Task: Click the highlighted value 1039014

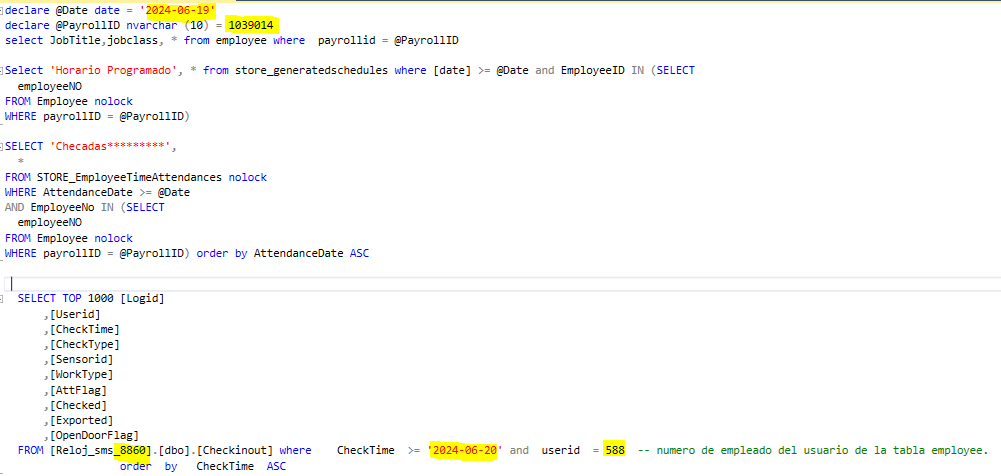Action: [251, 26]
